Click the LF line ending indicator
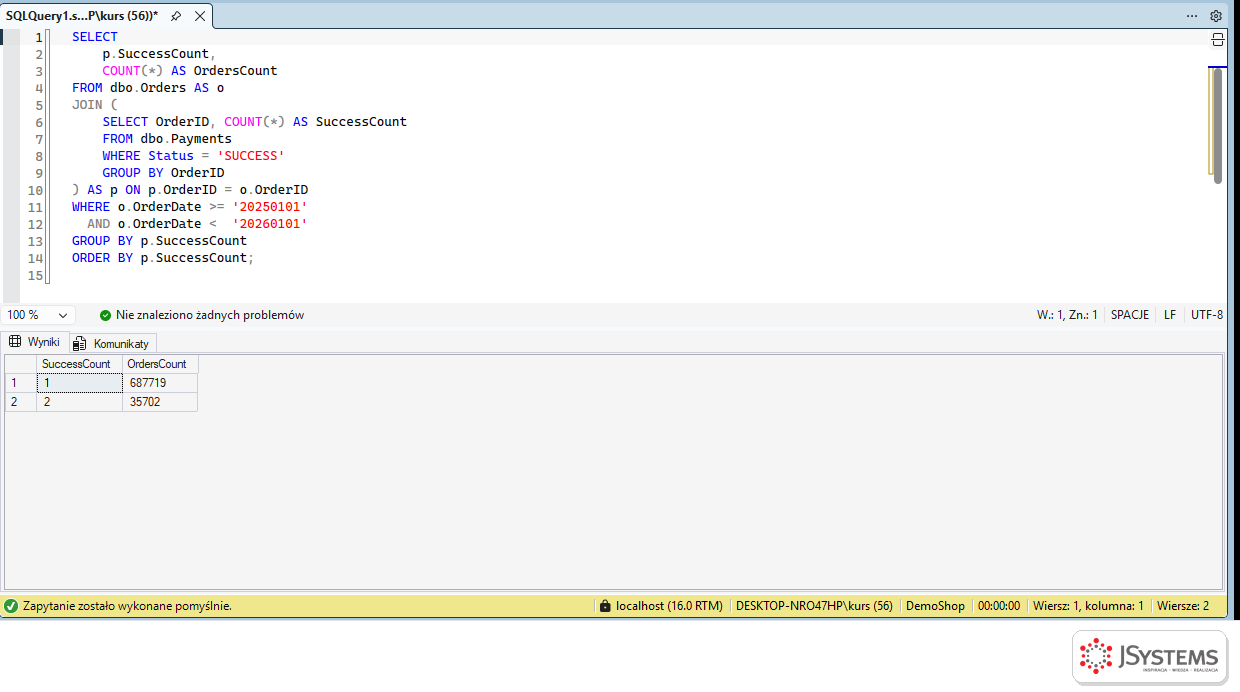The image size is (1240, 692). click(x=1170, y=315)
